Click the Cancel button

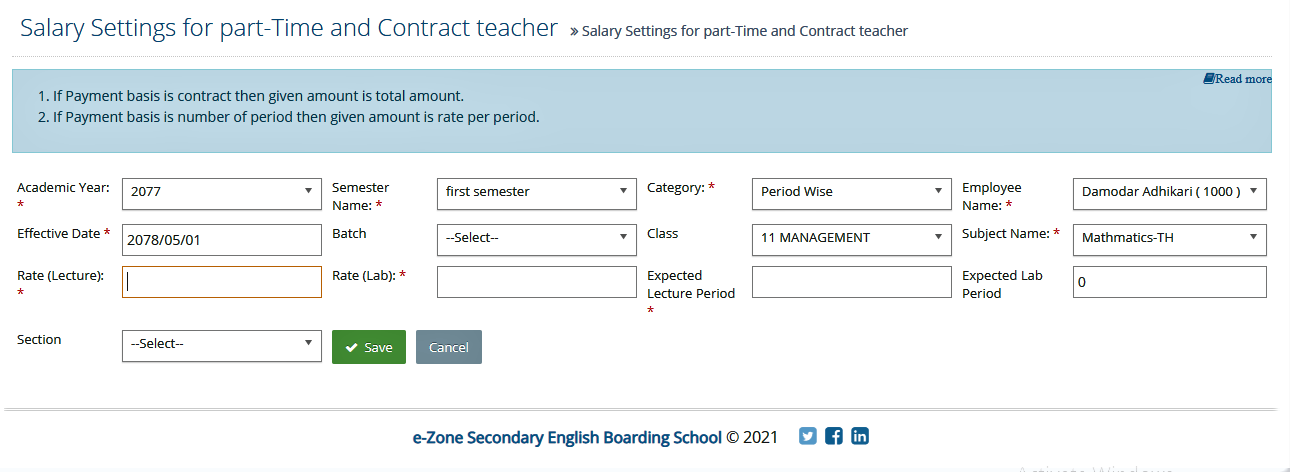449,347
